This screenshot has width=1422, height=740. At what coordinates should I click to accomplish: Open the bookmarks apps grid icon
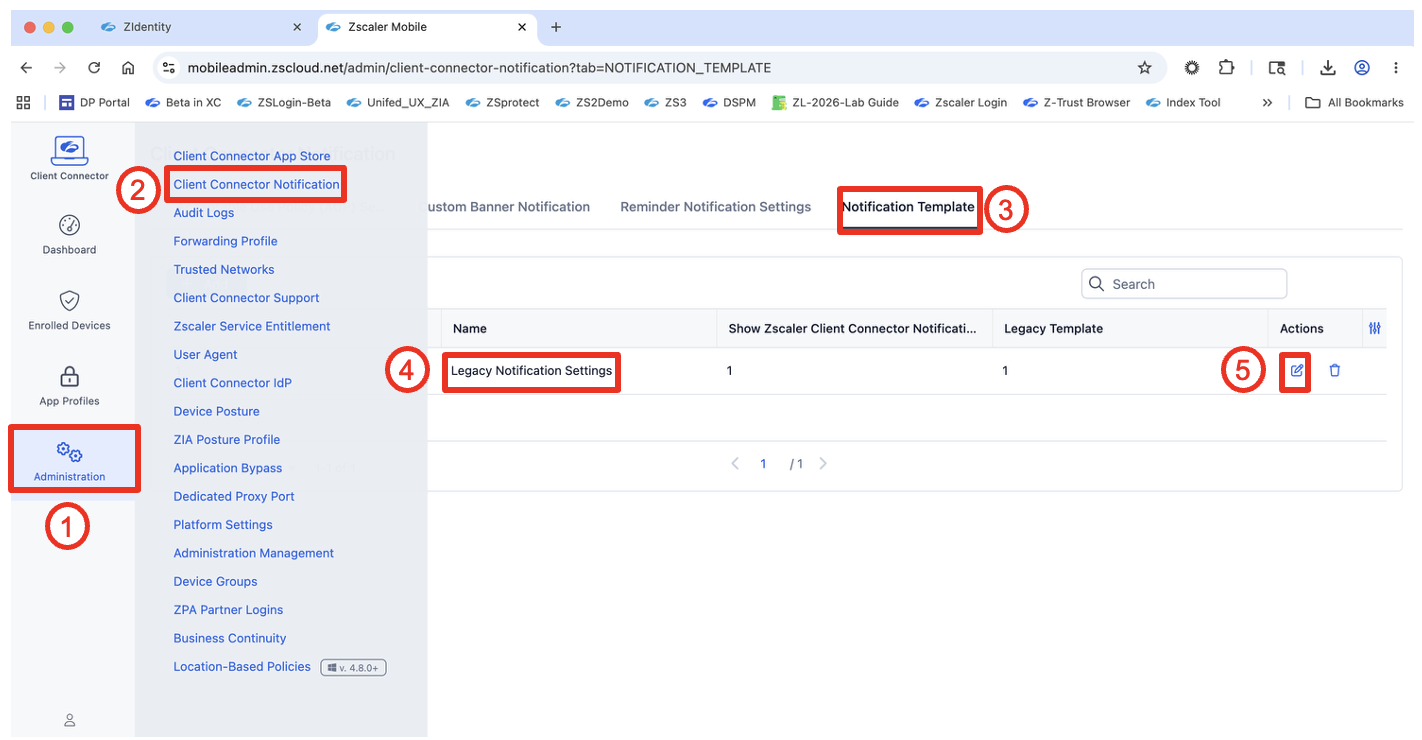pyautogui.click(x=24, y=102)
